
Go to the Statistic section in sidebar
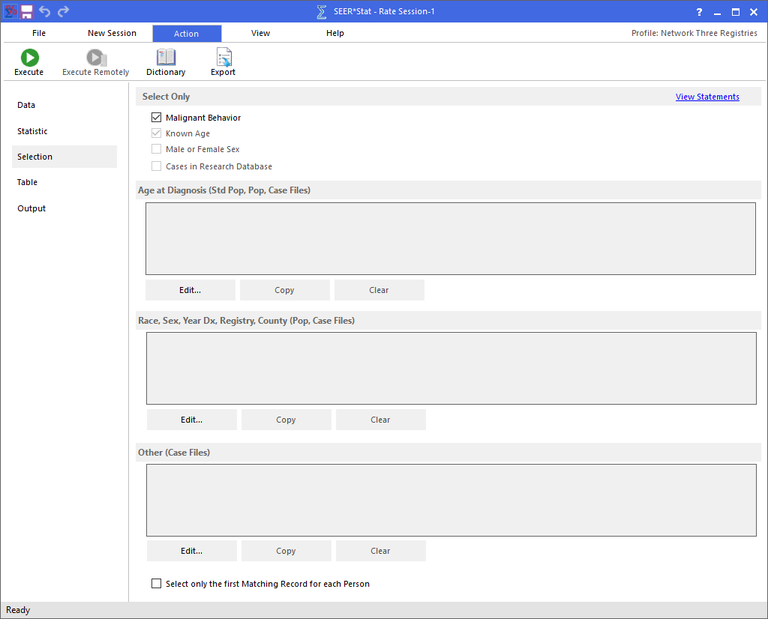tap(32, 131)
